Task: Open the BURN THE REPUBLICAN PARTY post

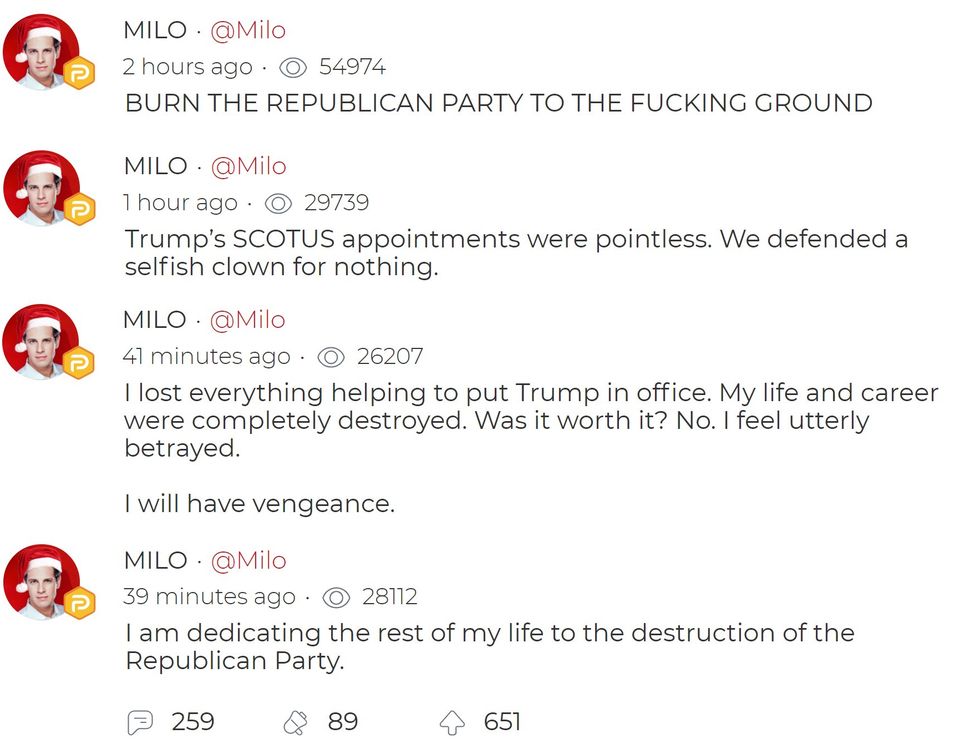Action: pyautogui.click(x=498, y=102)
